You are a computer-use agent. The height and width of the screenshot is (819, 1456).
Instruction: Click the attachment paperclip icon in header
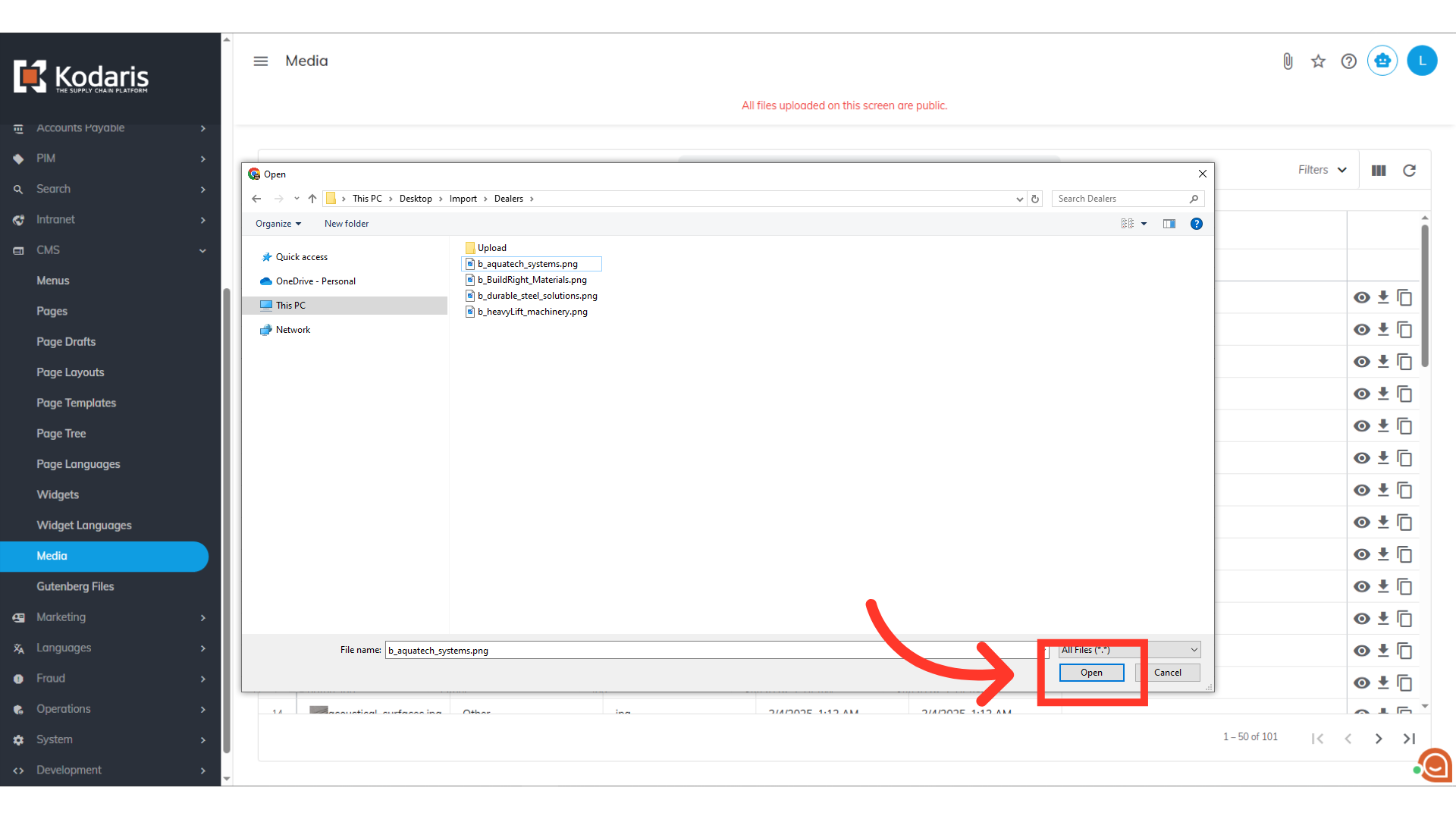tap(1288, 61)
